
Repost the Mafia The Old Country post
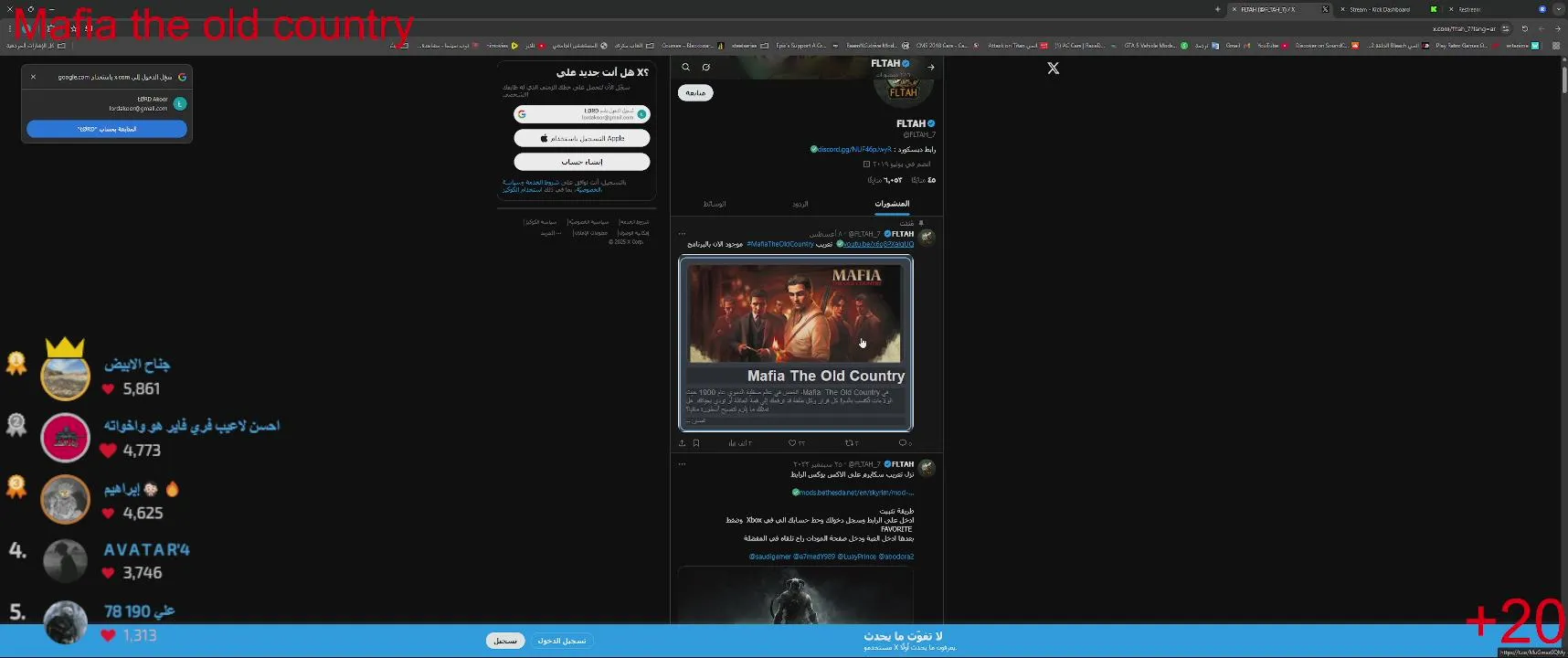(x=851, y=443)
